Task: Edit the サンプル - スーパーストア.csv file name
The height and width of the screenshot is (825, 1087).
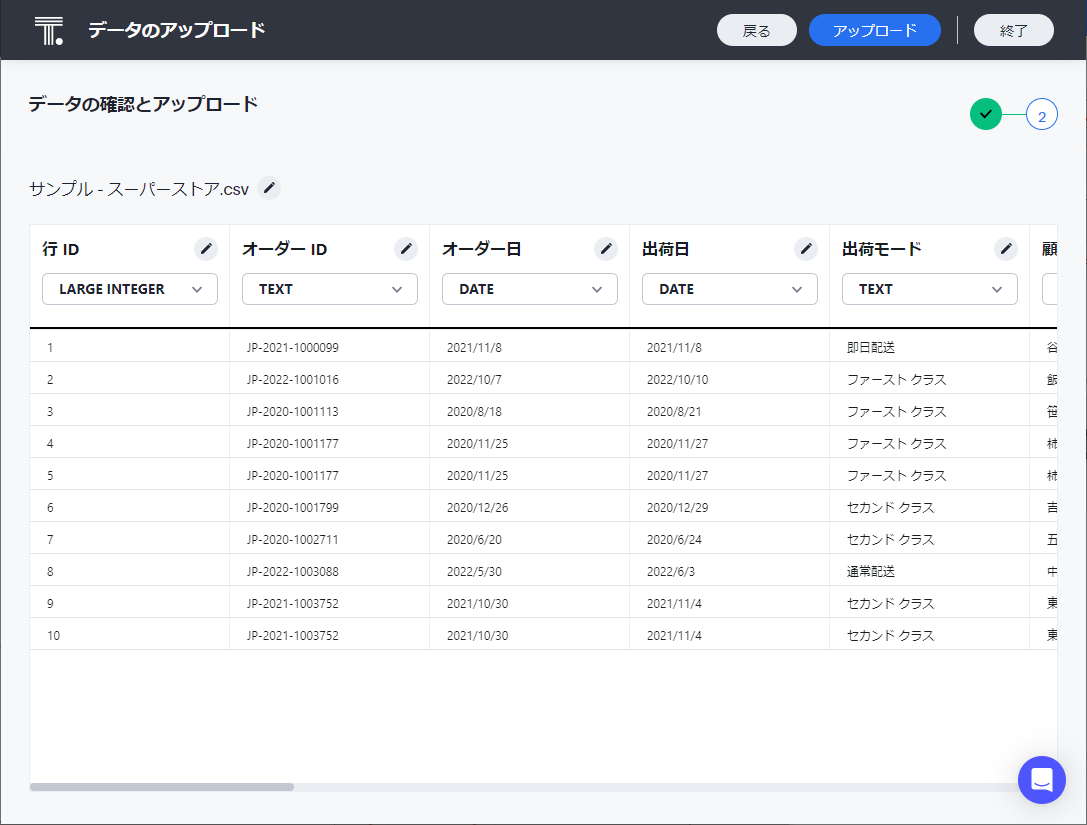Action: (x=269, y=188)
